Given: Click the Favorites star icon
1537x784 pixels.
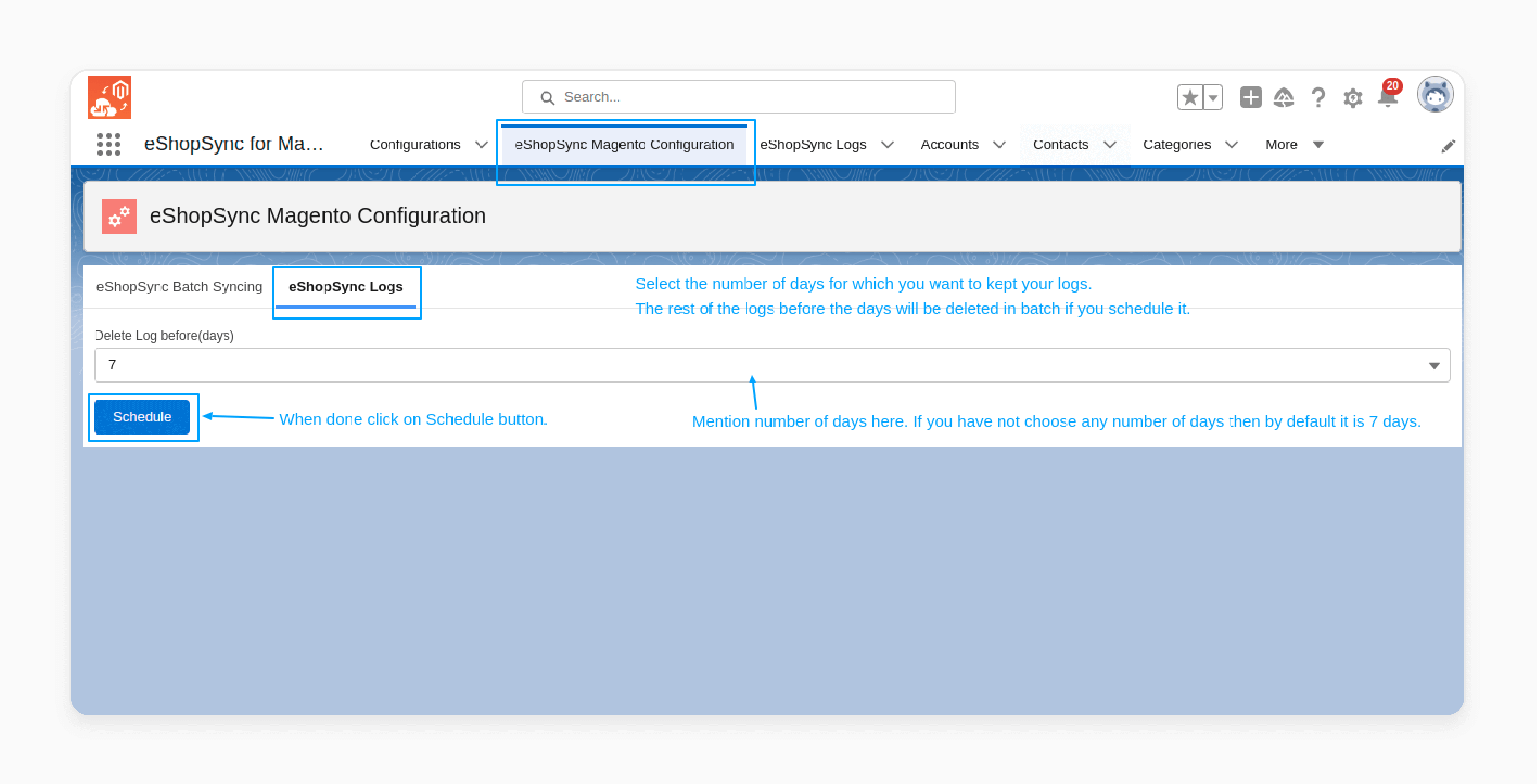Looking at the screenshot, I should coord(1190,97).
